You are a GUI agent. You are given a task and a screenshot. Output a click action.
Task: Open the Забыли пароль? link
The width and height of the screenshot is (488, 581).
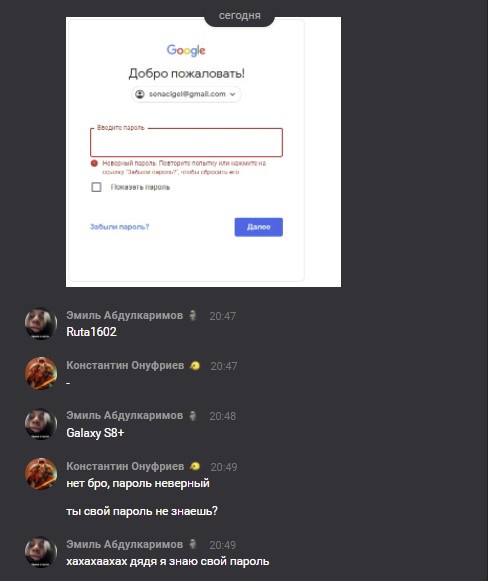pyautogui.click(x=119, y=227)
